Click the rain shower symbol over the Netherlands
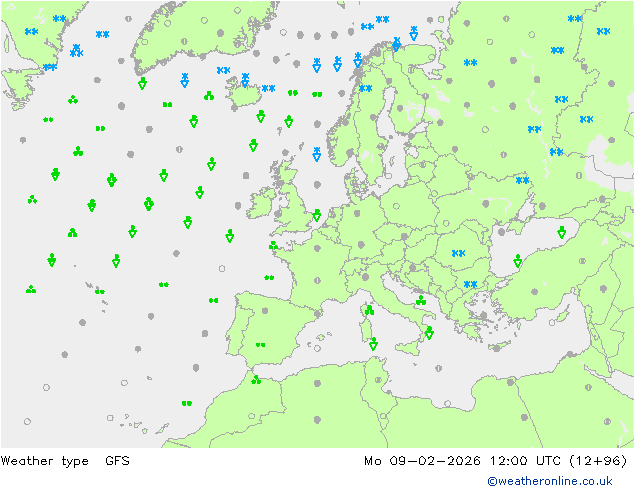634x490 pixels. click(x=317, y=215)
